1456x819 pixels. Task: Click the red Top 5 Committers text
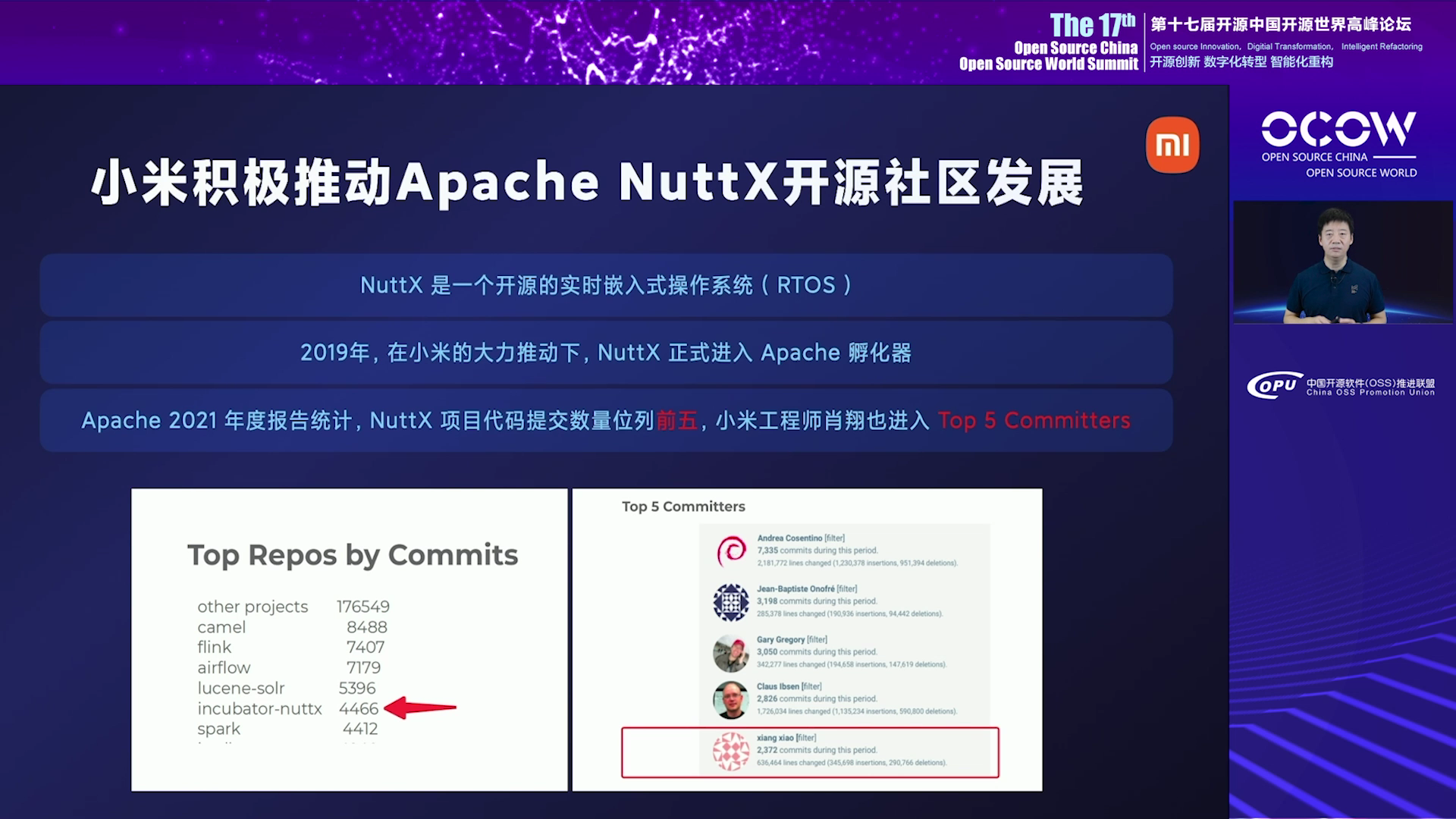pyautogui.click(x=1034, y=421)
